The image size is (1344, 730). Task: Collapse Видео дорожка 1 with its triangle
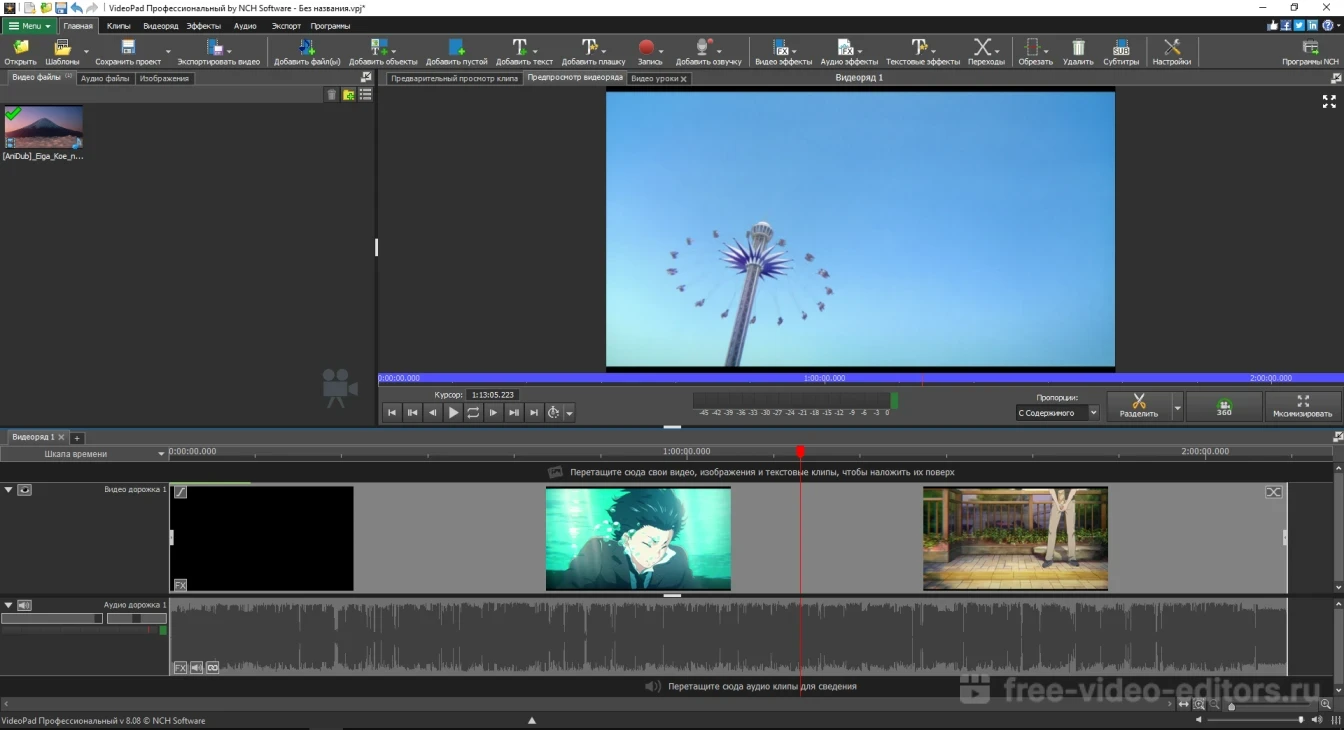[9, 490]
